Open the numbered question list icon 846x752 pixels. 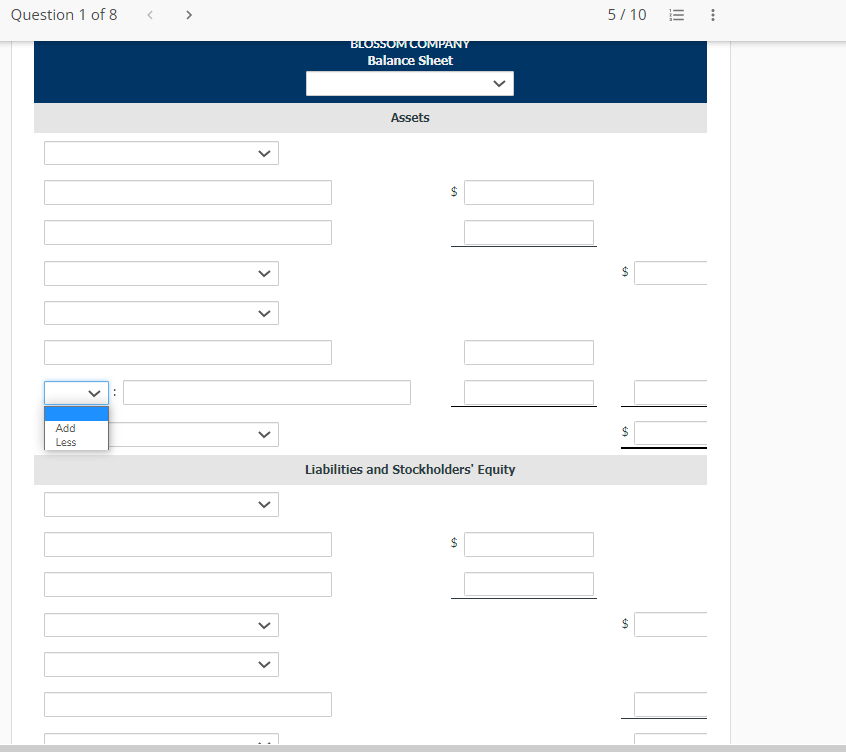point(677,15)
